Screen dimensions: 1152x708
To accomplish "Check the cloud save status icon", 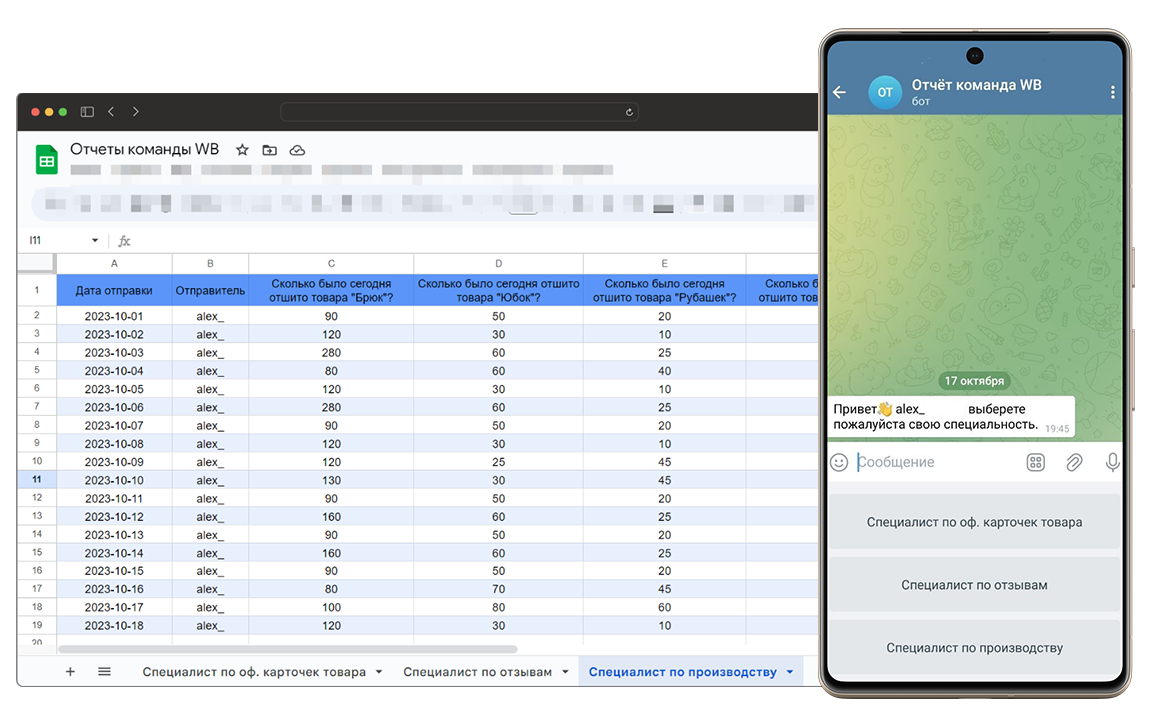I will coord(297,150).
